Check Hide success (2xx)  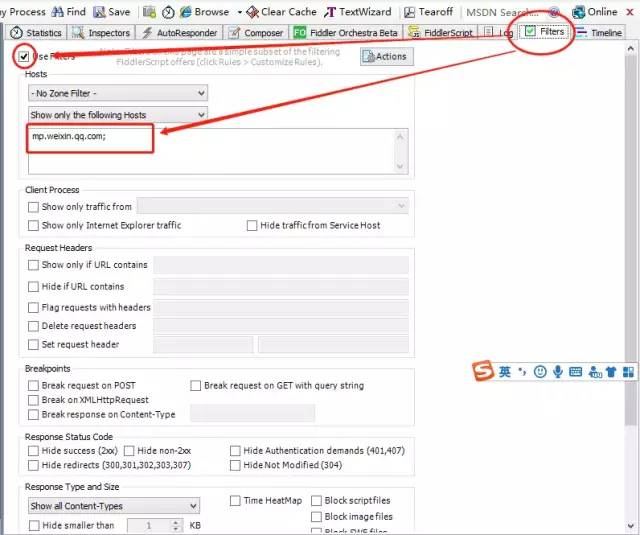pyautogui.click(x=33, y=451)
